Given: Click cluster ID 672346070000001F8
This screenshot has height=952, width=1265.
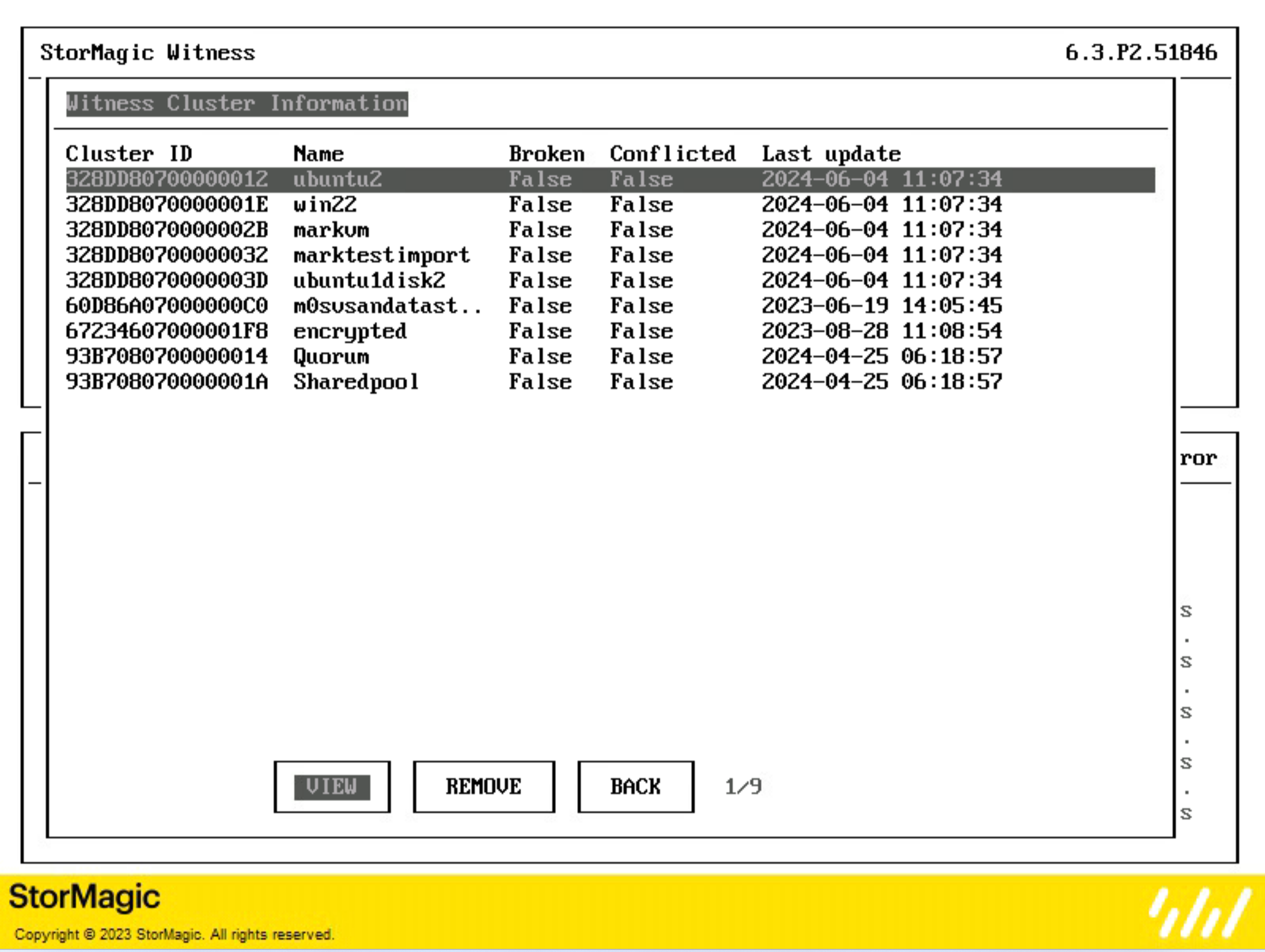Looking at the screenshot, I should tap(167, 331).
